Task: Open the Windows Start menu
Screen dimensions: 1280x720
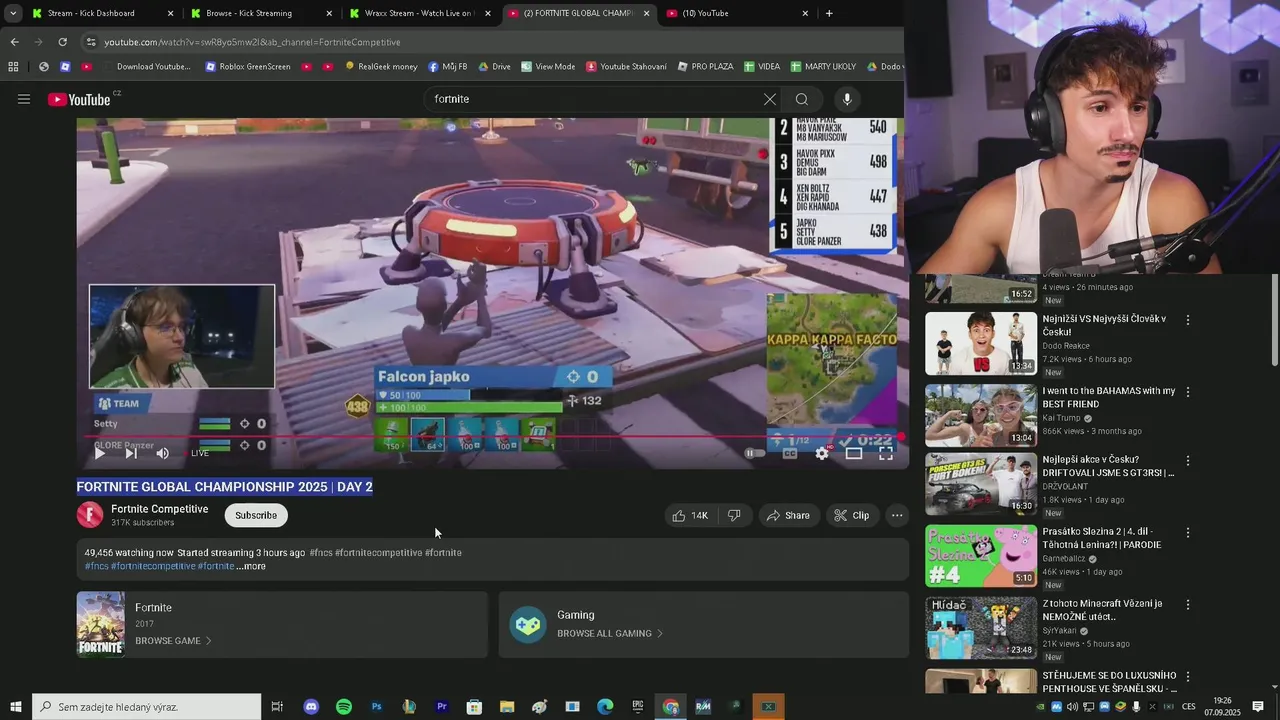Action: tap(15, 707)
